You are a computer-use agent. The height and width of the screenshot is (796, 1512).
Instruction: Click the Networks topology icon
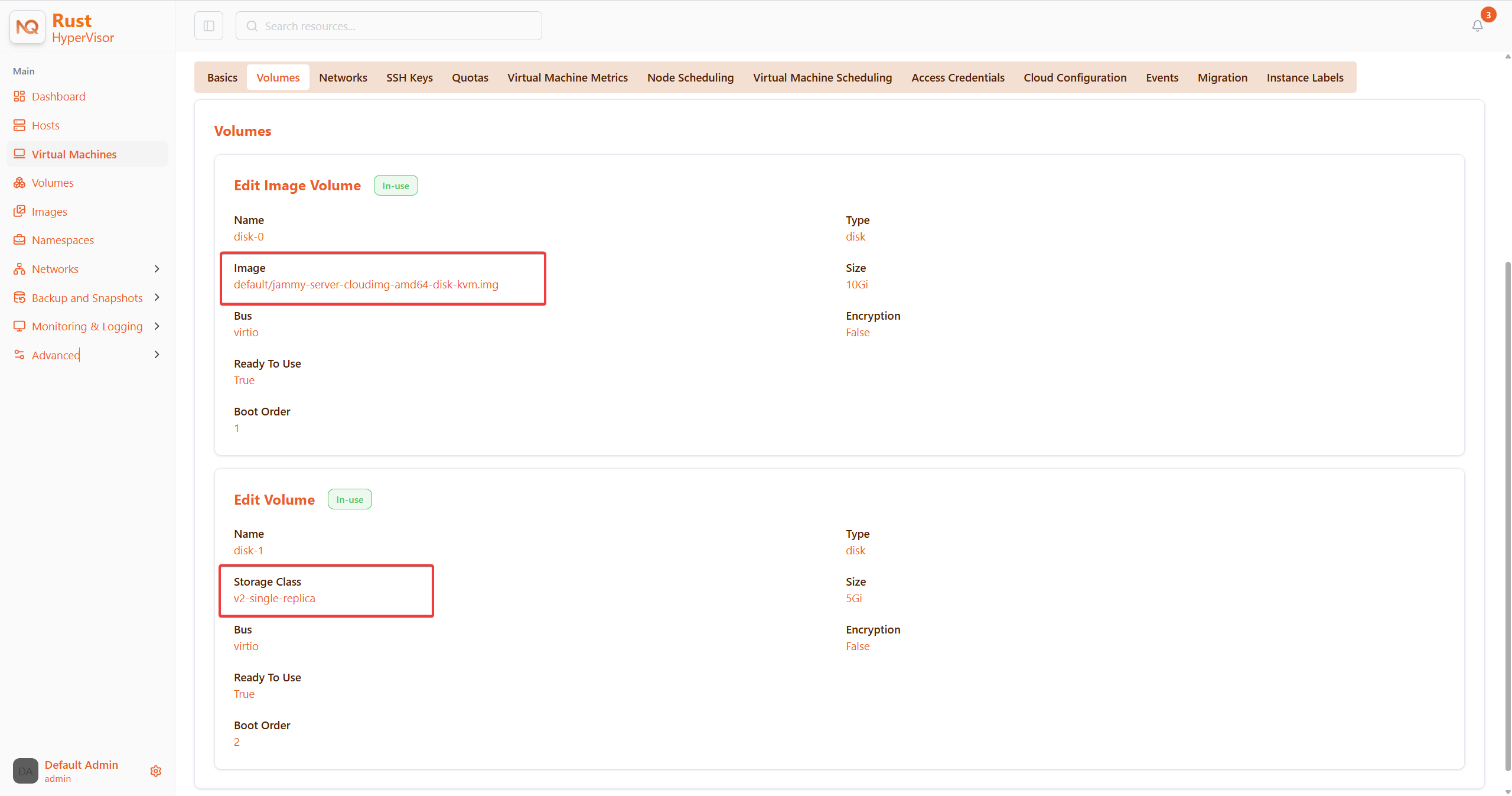[x=19, y=269]
